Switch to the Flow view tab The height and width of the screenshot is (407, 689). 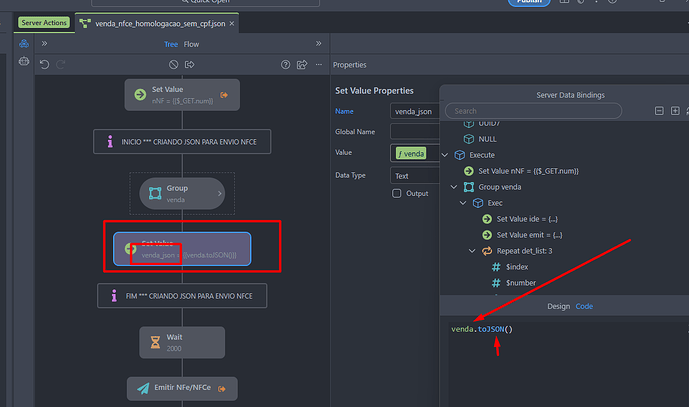coord(191,44)
